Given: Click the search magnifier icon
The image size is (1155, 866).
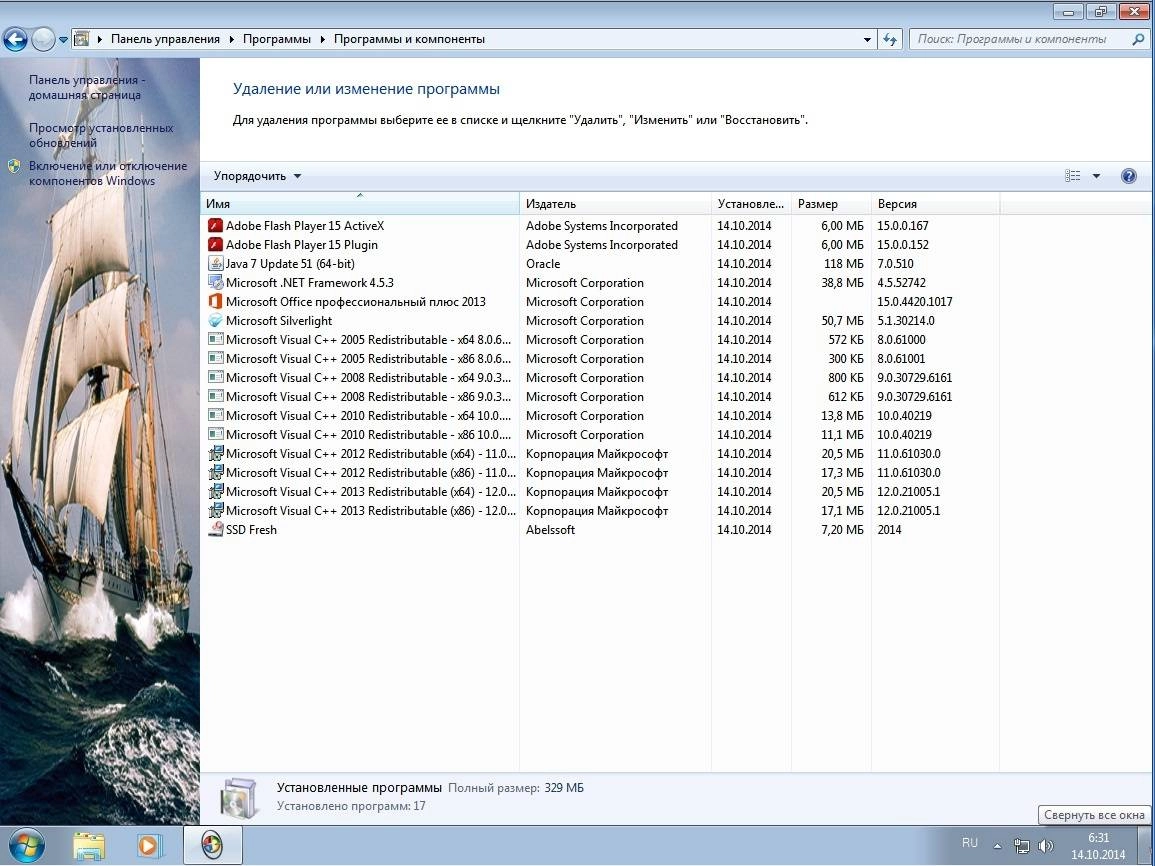Looking at the screenshot, I should (1138, 39).
